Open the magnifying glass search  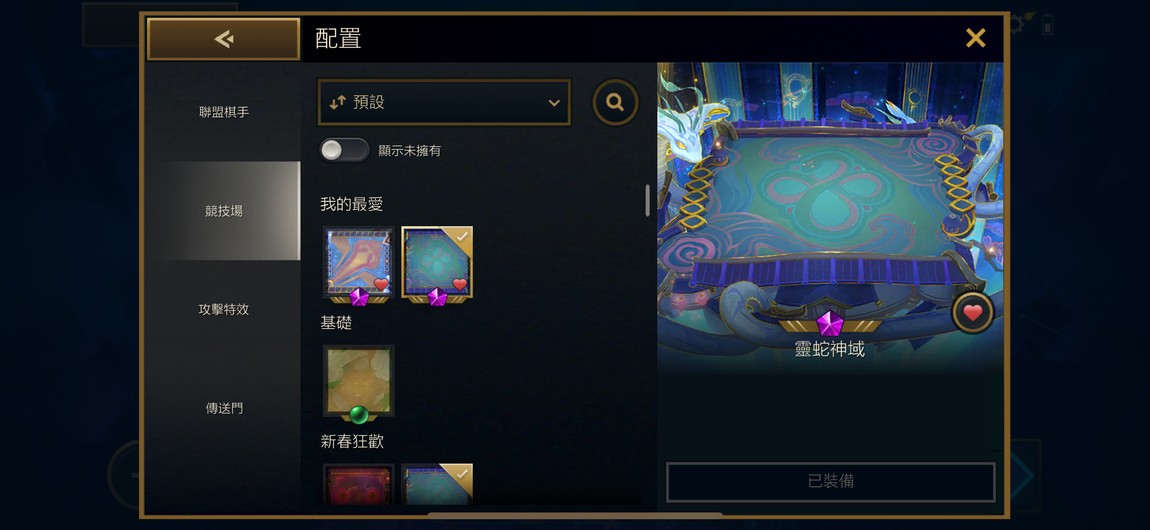(615, 103)
